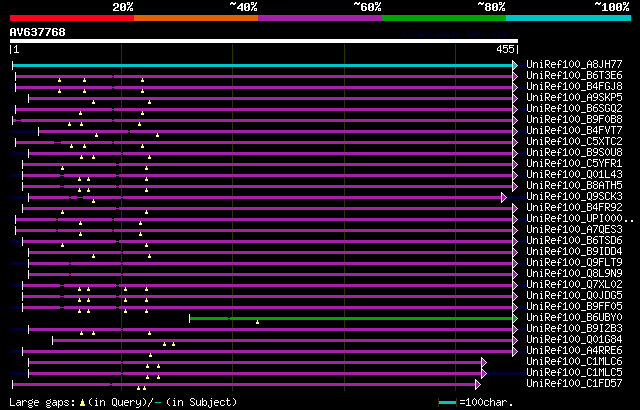
Task: Click the arrowhead ending the Q9SCK3 alignment
Action: coord(504,197)
